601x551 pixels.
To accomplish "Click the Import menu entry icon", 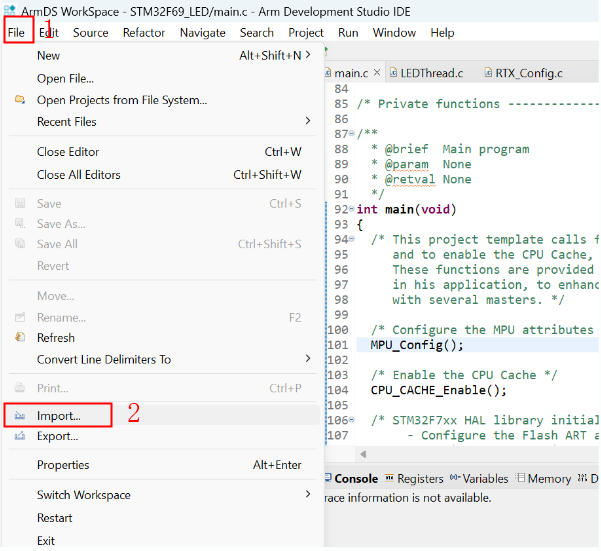I will click(x=20, y=415).
